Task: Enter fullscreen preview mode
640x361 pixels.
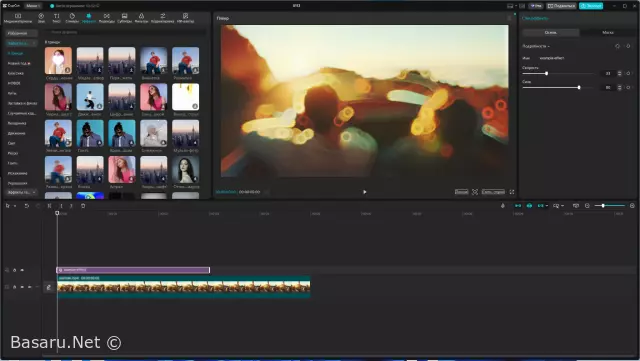Action: (512, 192)
